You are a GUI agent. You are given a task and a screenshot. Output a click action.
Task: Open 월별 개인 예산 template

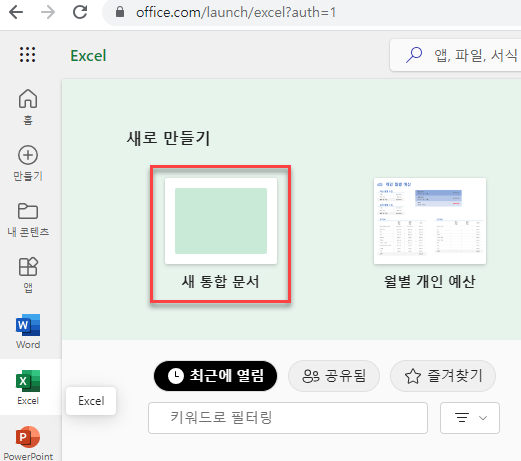tap(430, 234)
